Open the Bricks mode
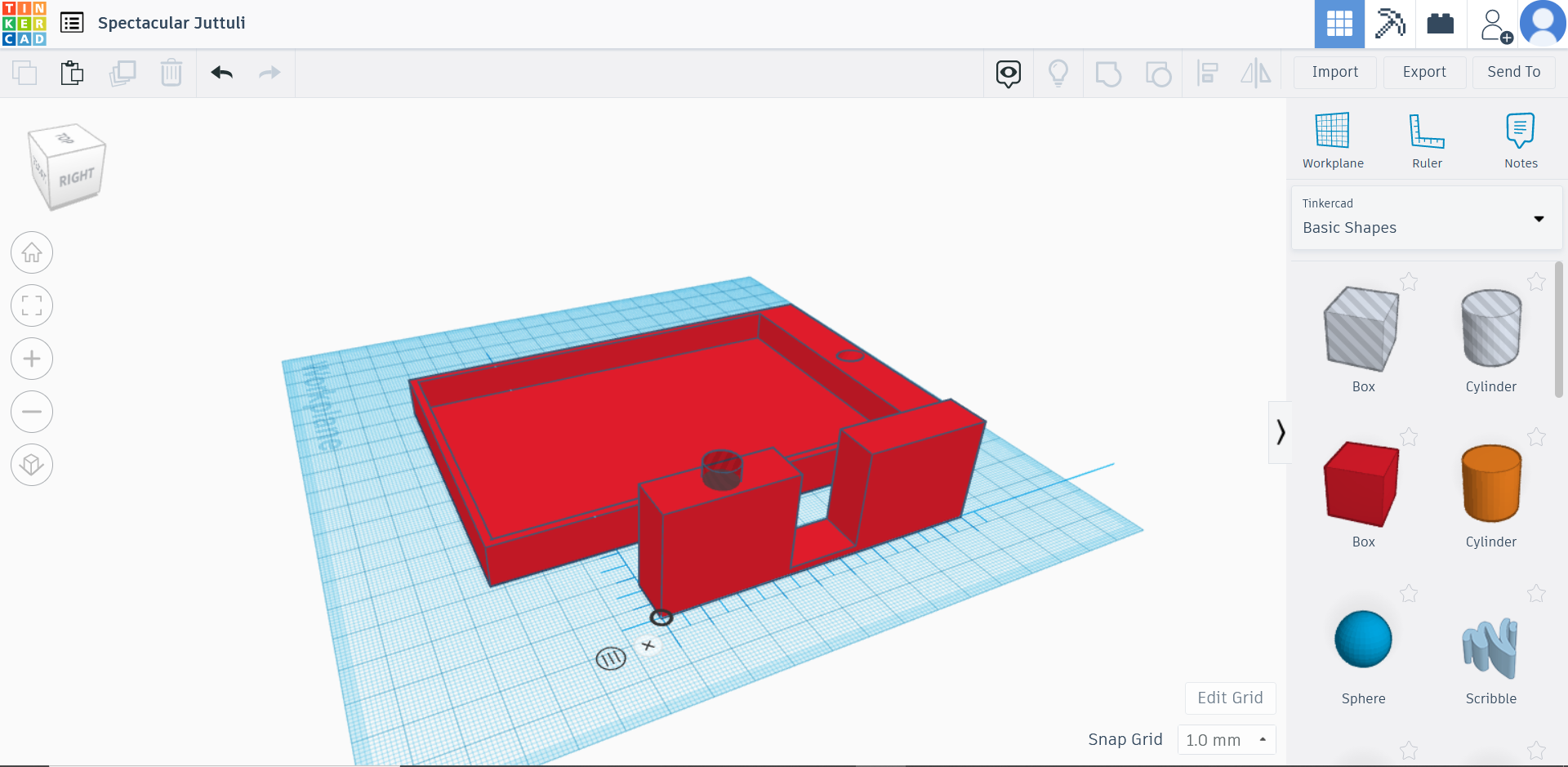This screenshot has height=767, width=1568. 1441,24
